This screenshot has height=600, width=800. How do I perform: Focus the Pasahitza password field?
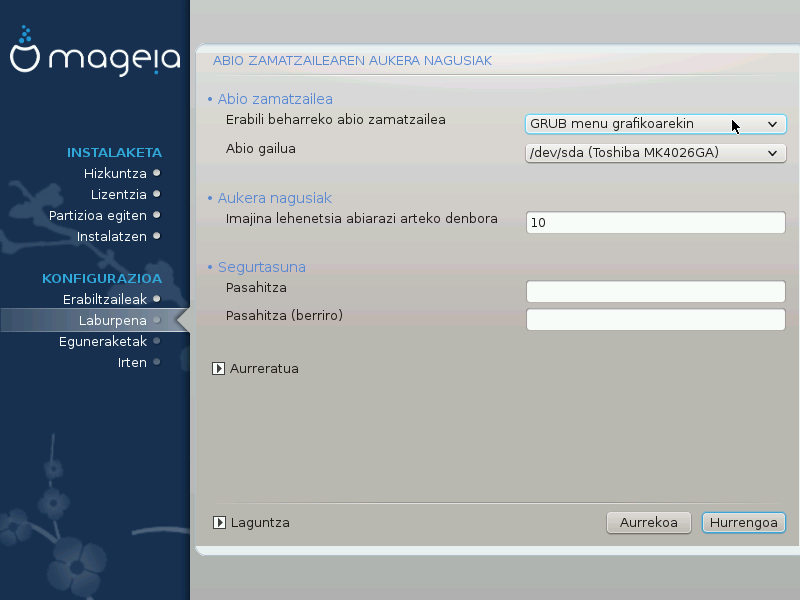655,291
